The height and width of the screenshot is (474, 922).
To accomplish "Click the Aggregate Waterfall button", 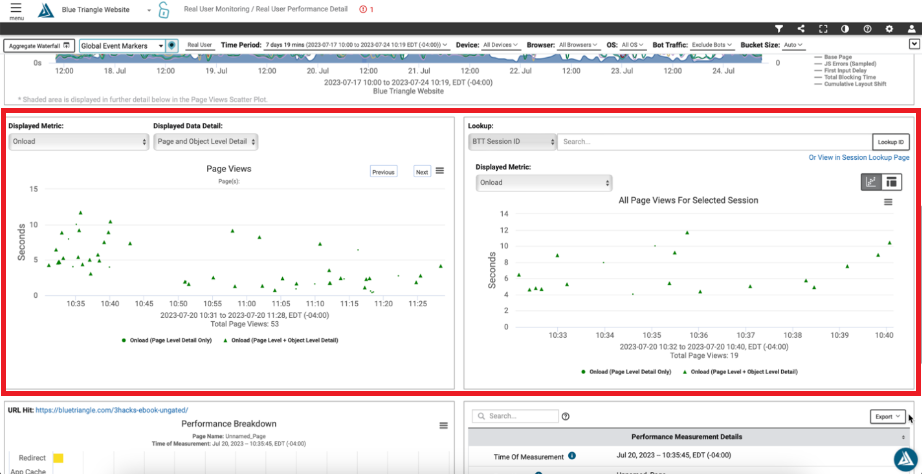I will 39,45.
